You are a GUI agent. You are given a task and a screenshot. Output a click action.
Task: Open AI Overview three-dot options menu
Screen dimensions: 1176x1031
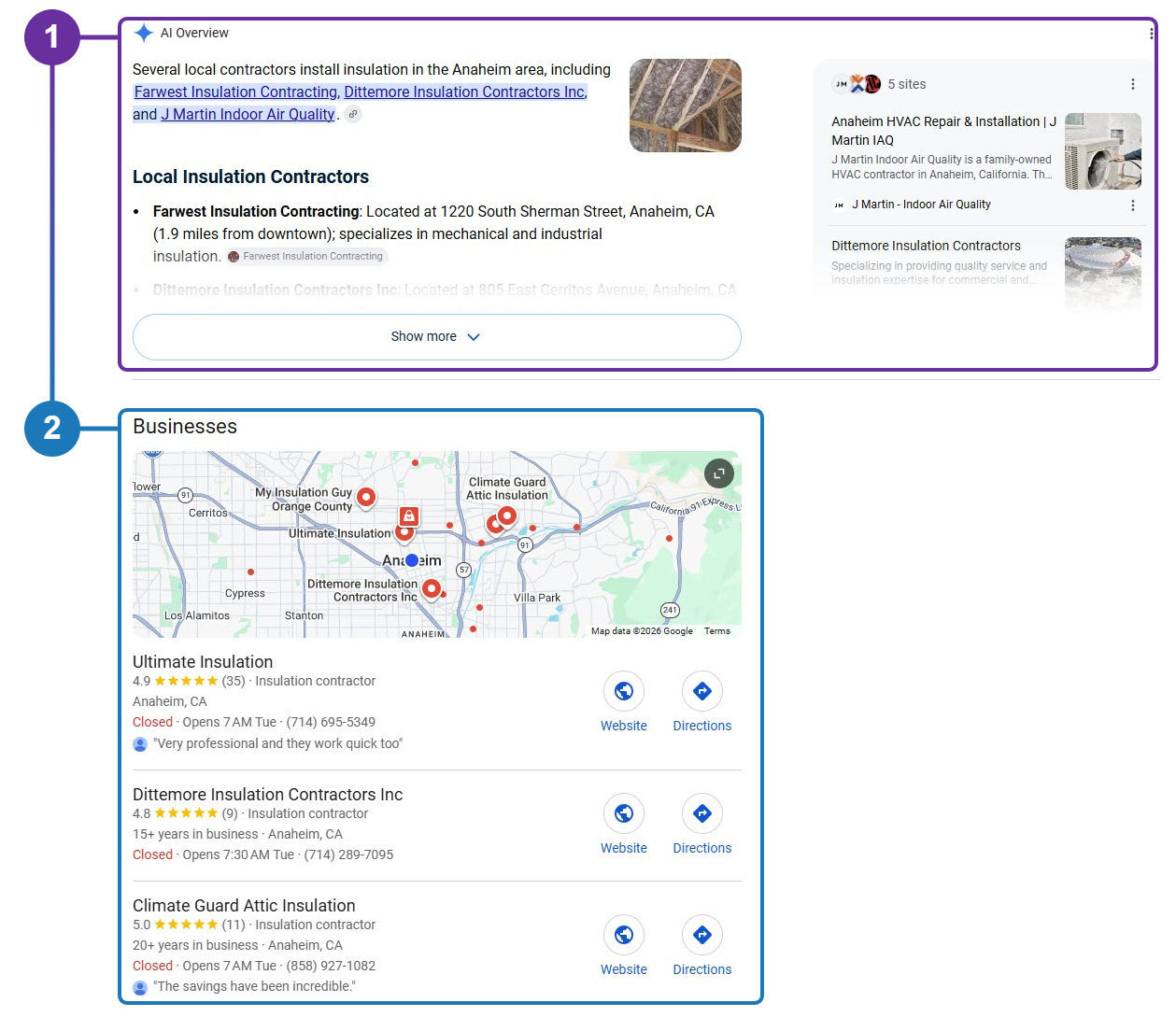(1151, 33)
